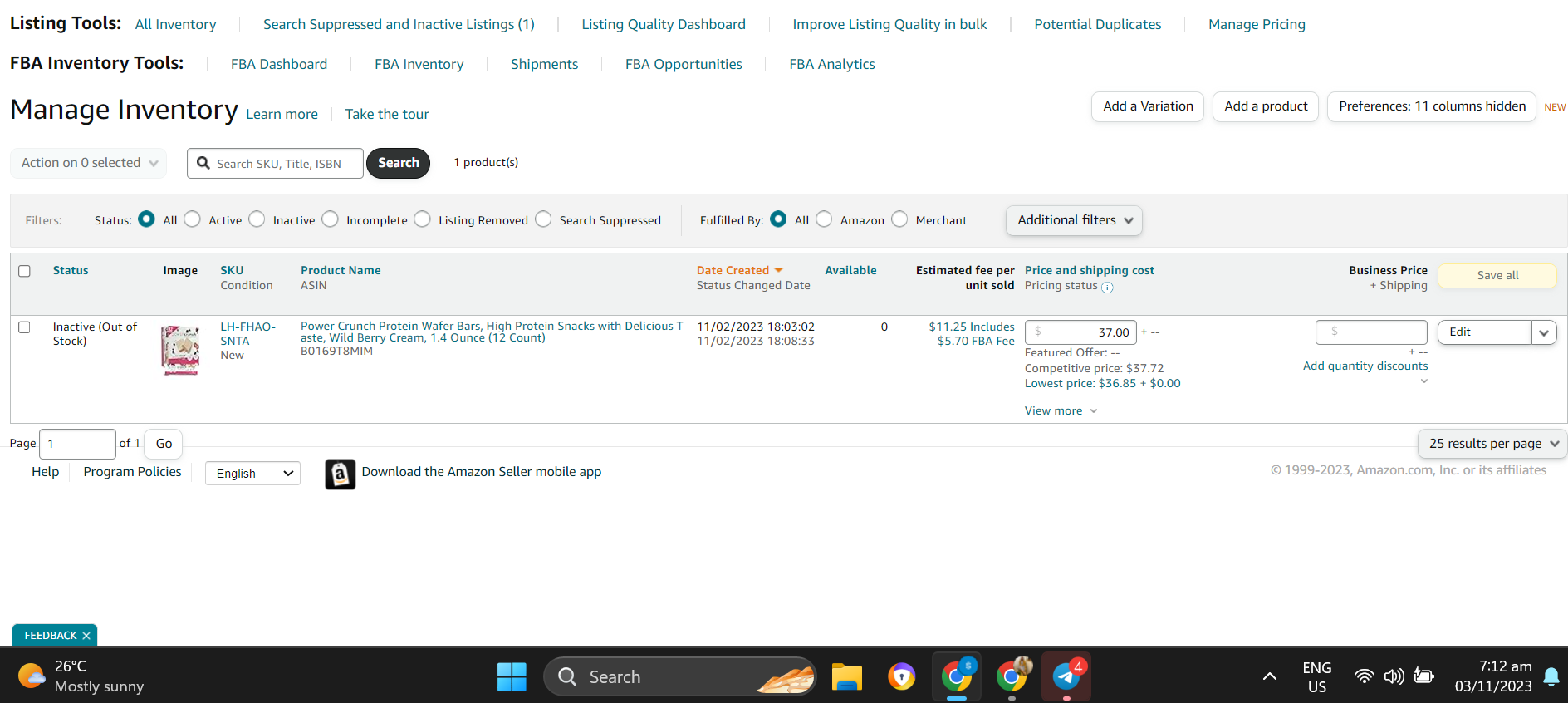Select the Active status filter
The width and height of the screenshot is (1568, 703).
pyautogui.click(x=193, y=219)
